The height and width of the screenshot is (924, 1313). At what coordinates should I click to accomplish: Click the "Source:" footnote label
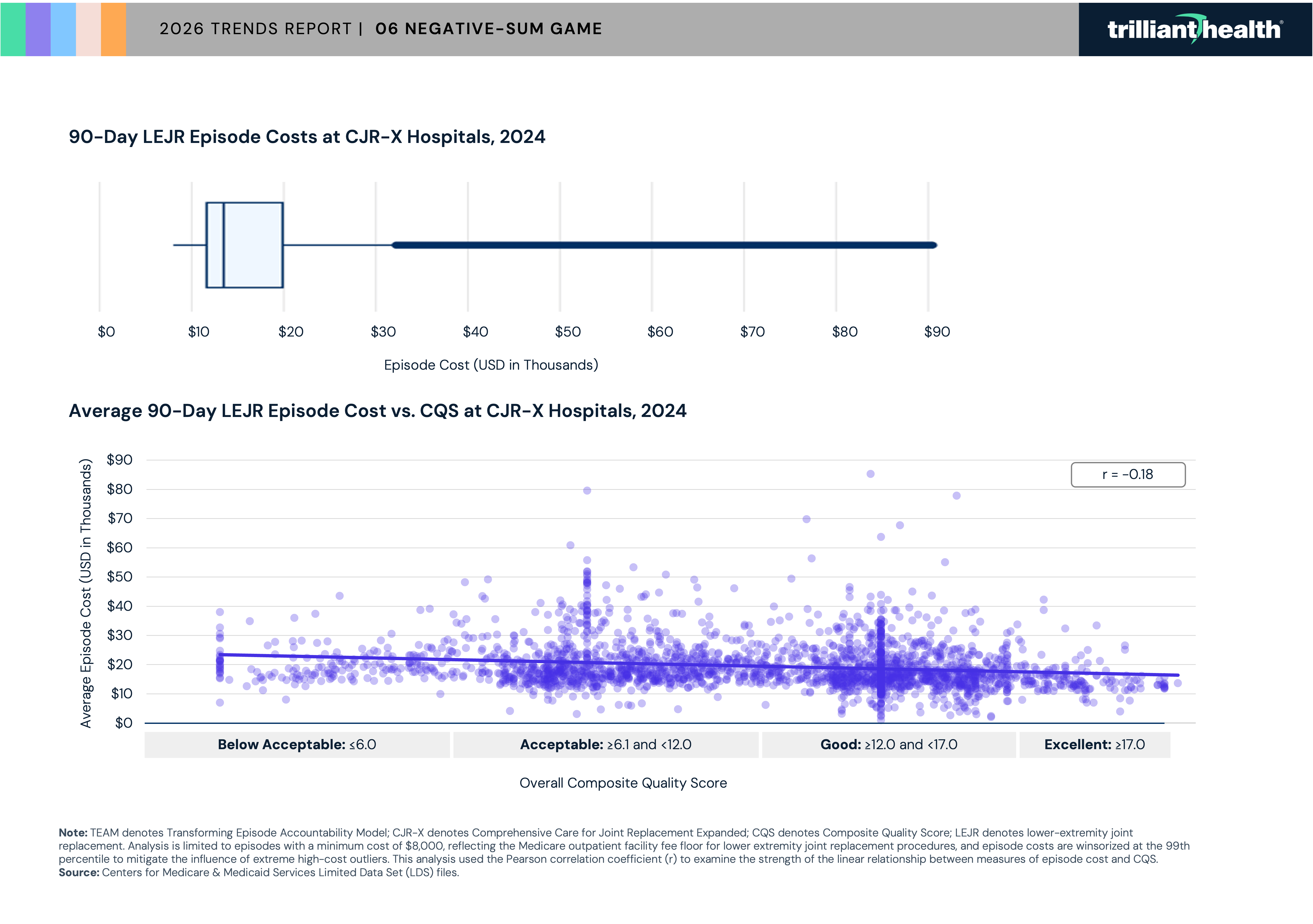pyautogui.click(x=79, y=873)
